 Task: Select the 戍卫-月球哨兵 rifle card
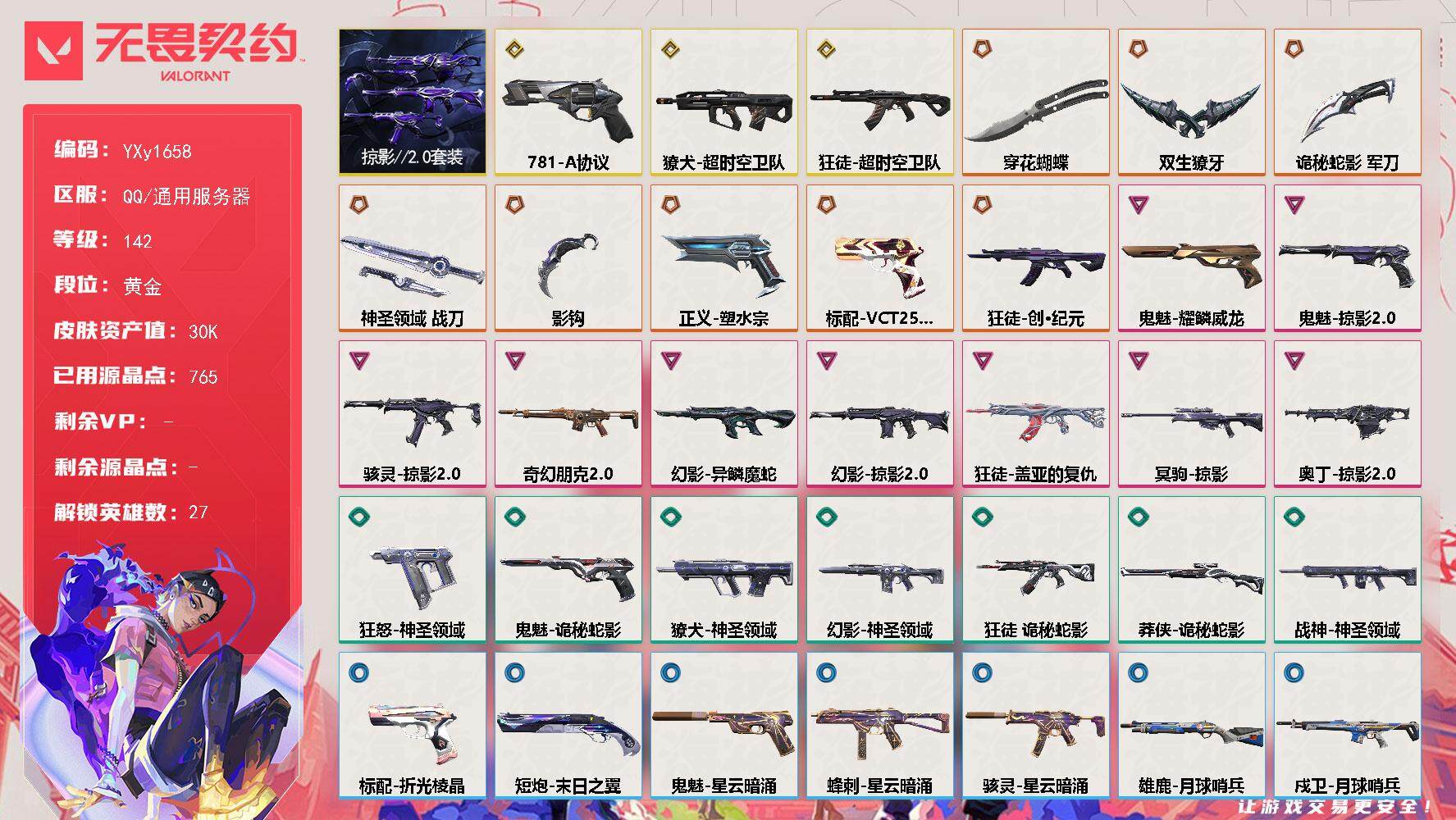coord(1348,726)
